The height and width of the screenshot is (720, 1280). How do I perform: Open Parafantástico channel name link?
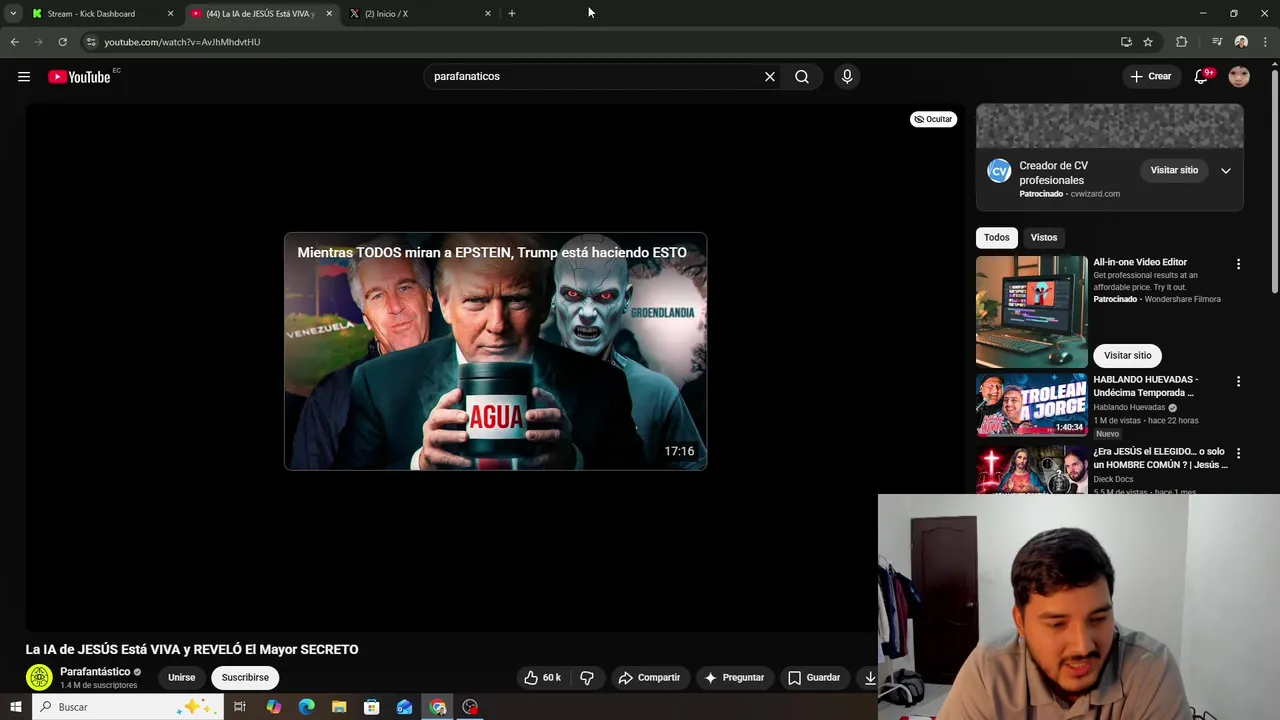95,672
